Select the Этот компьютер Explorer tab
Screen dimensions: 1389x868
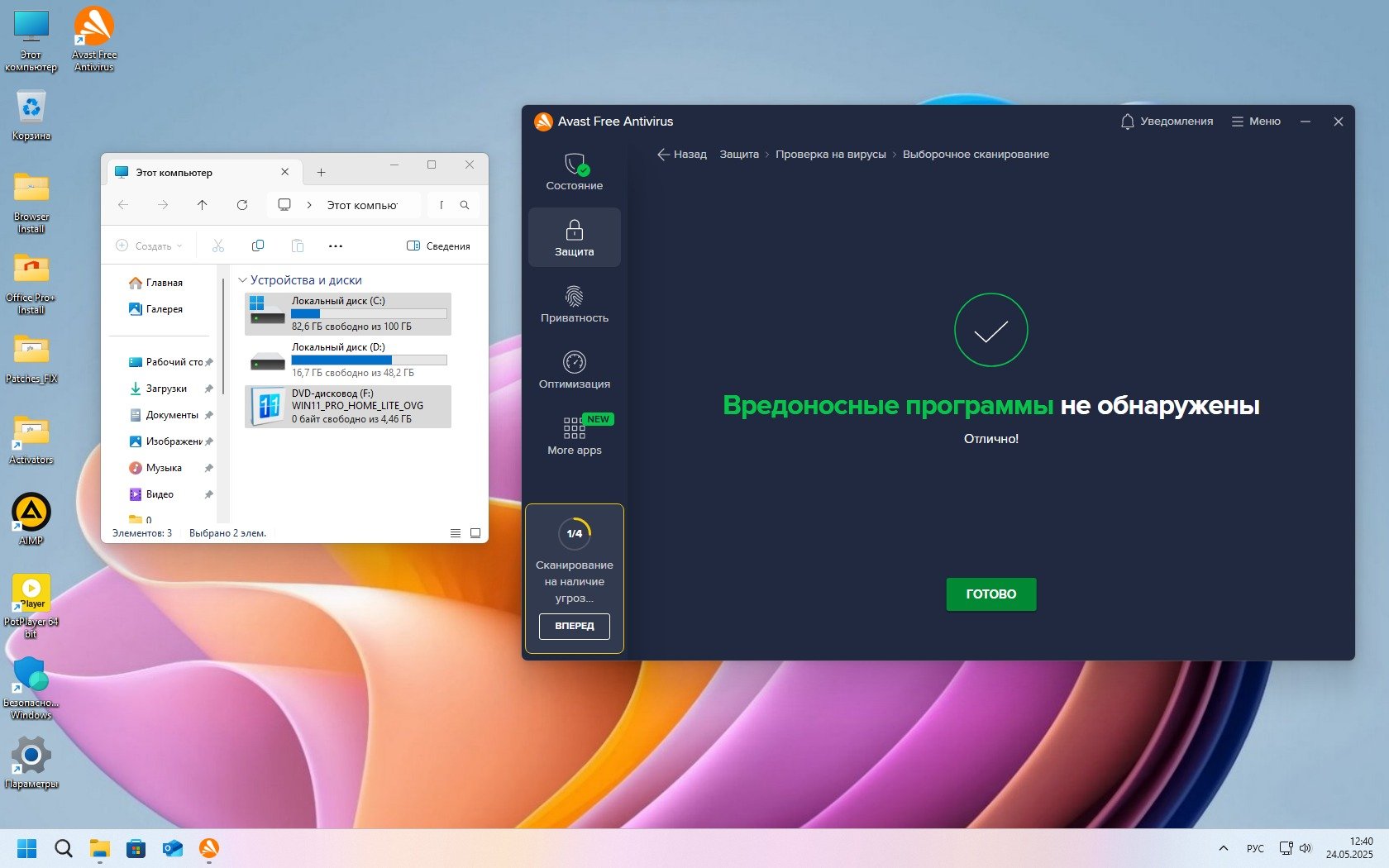pyautogui.click(x=203, y=173)
